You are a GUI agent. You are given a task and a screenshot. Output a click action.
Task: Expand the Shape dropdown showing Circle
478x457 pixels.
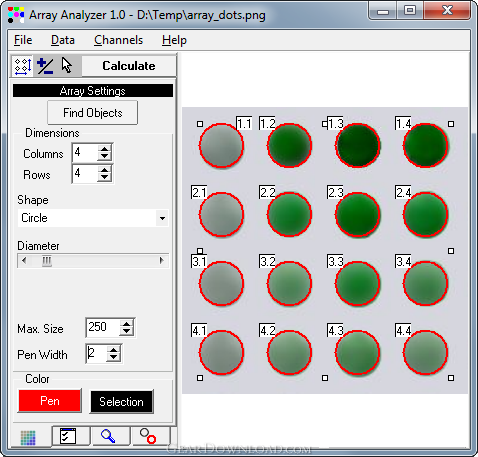pos(162,218)
